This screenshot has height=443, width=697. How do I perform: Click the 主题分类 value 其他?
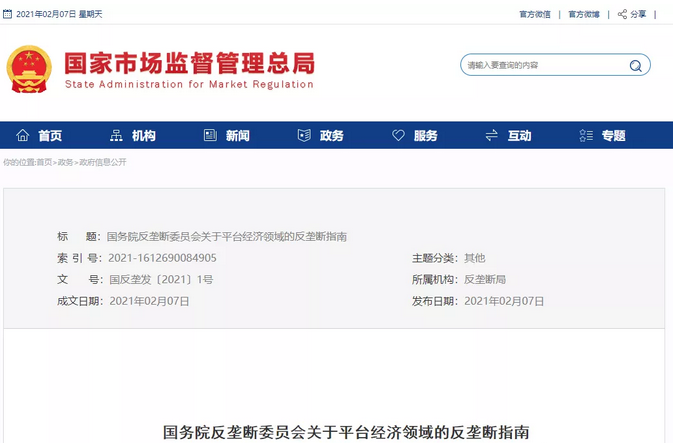pyautogui.click(x=475, y=258)
